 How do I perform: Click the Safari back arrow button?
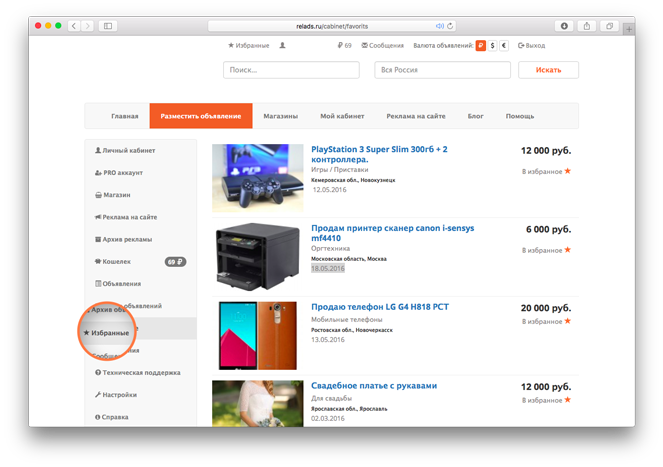[x=74, y=26]
